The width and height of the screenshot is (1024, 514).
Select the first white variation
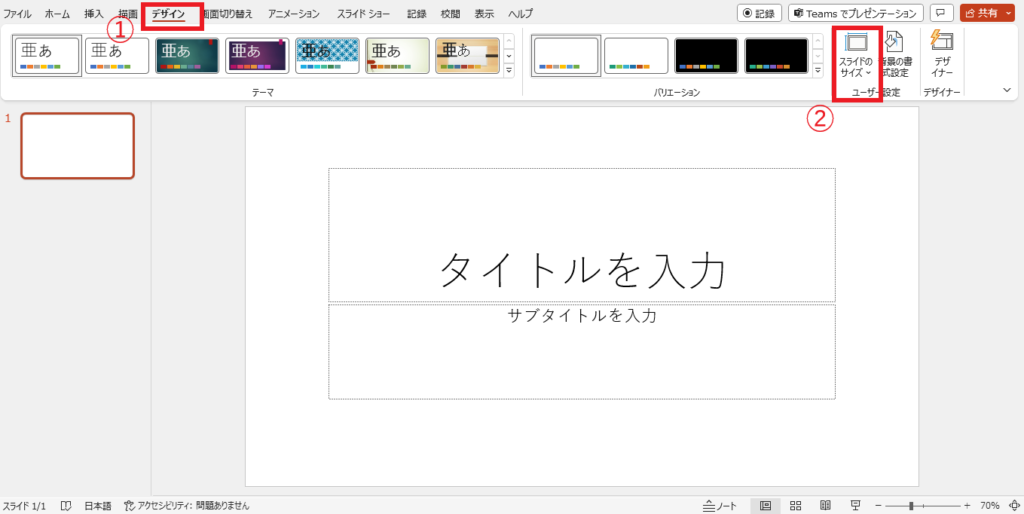(x=566, y=56)
